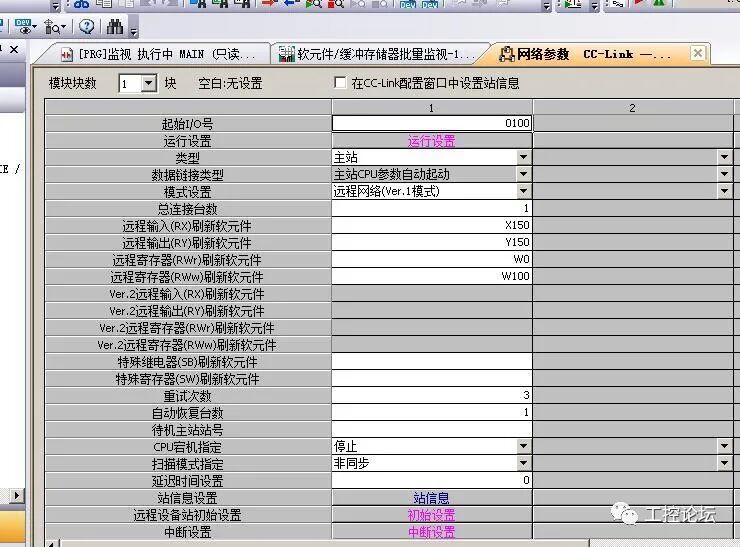
Task: Open 模式设置 dropdown in column 1
Action: coord(523,191)
